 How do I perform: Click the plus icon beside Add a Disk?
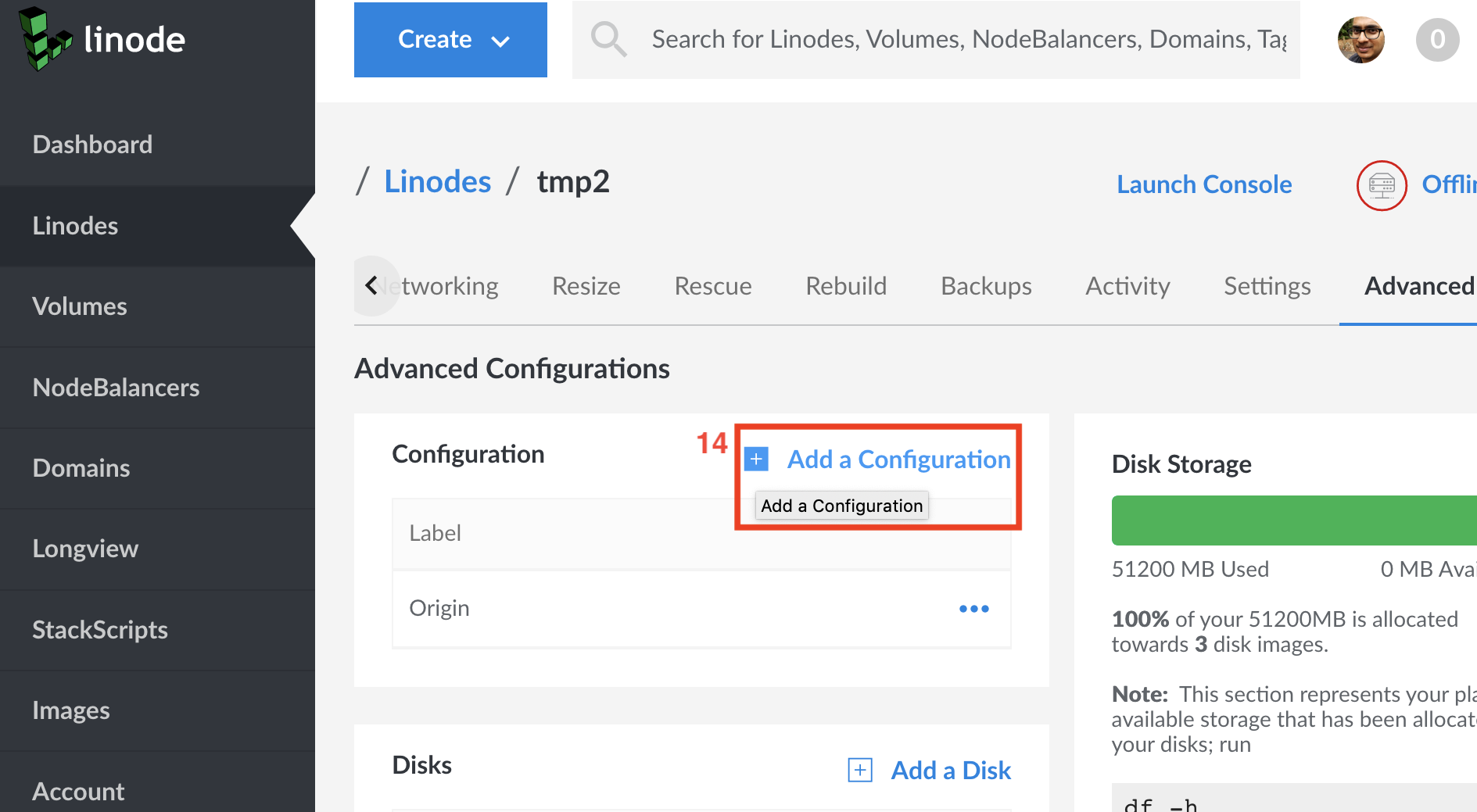tap(860, 770)
